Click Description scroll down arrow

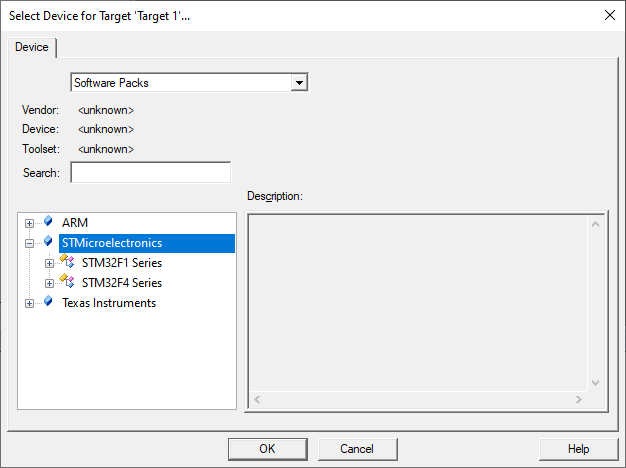pyautogui.click(x=595, y=383)
